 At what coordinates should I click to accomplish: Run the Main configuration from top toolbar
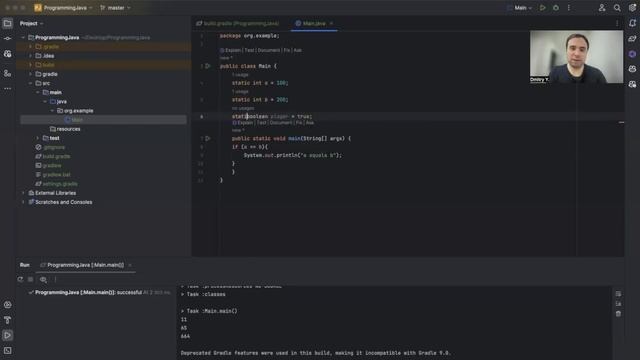click(x=542, y=8)
